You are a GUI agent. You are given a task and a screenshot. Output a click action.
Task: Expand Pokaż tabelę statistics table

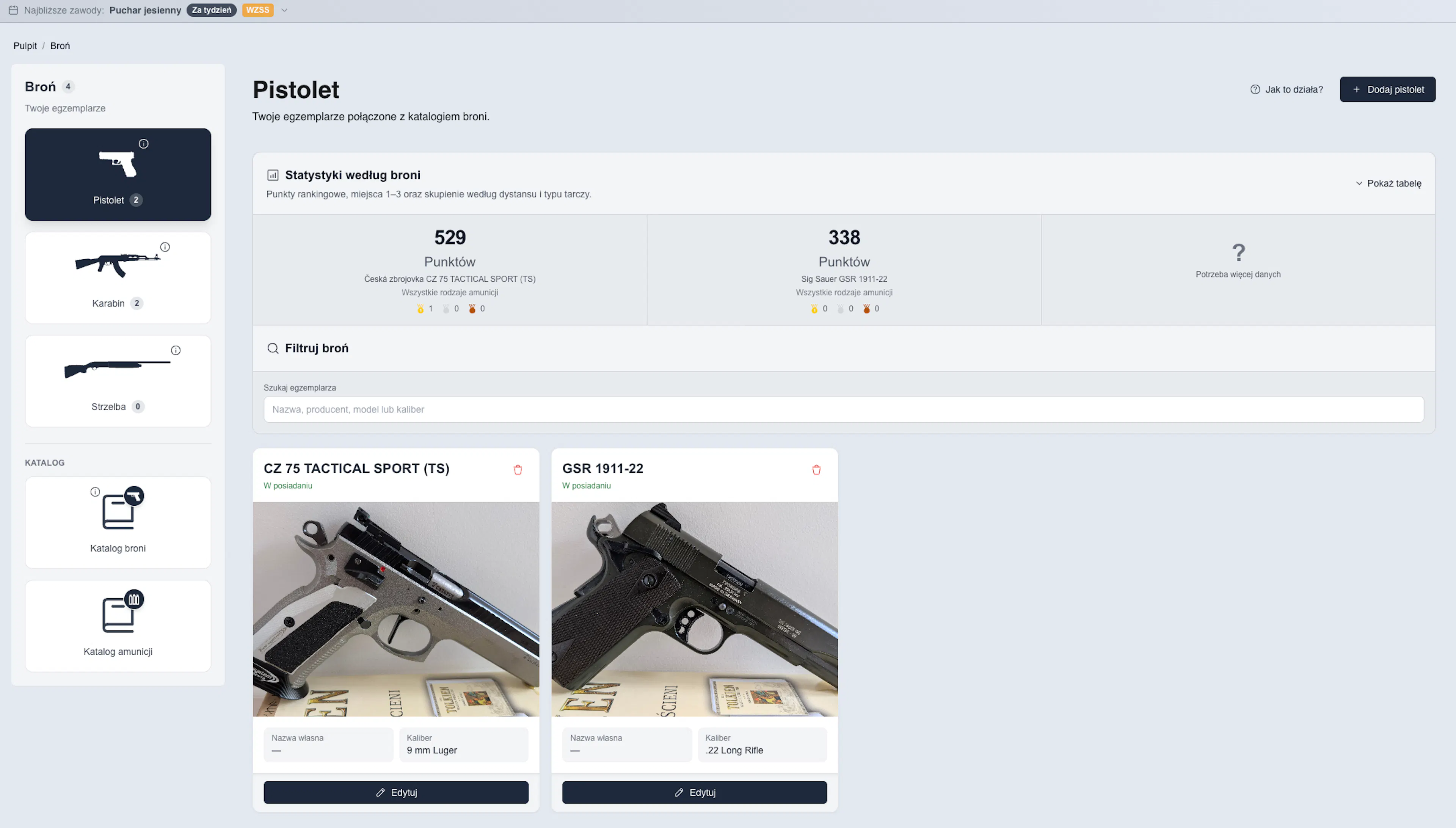[x=1389, y=183]
